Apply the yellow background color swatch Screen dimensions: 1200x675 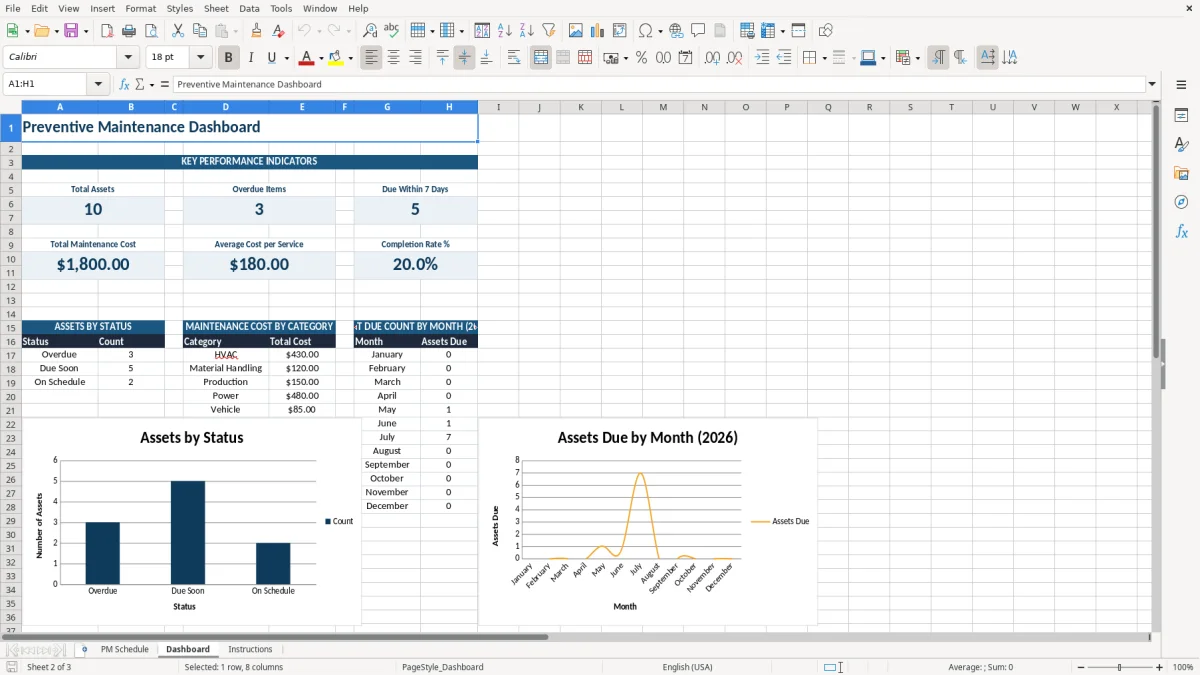click(337, 58)
